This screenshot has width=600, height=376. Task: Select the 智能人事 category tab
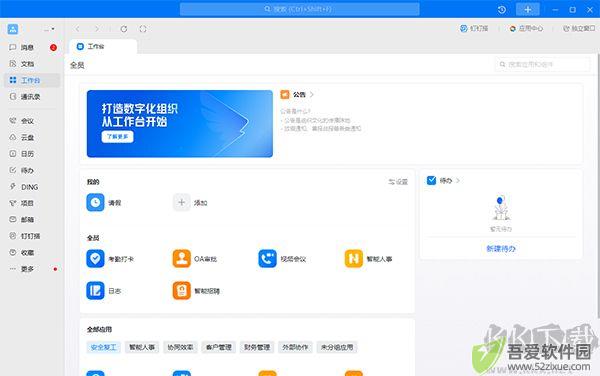pyautogui.click(x=142, y=347)
